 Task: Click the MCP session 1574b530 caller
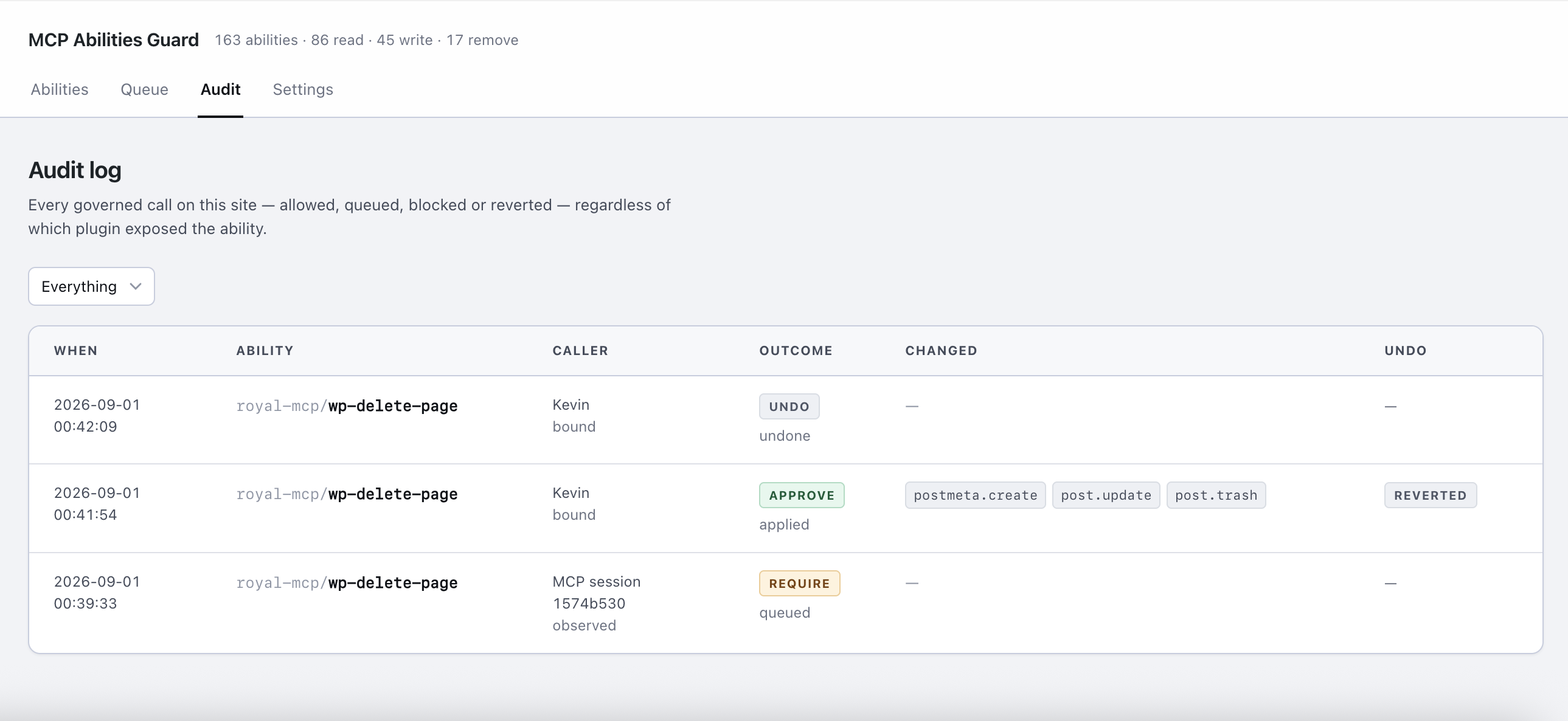coord(596,593)
